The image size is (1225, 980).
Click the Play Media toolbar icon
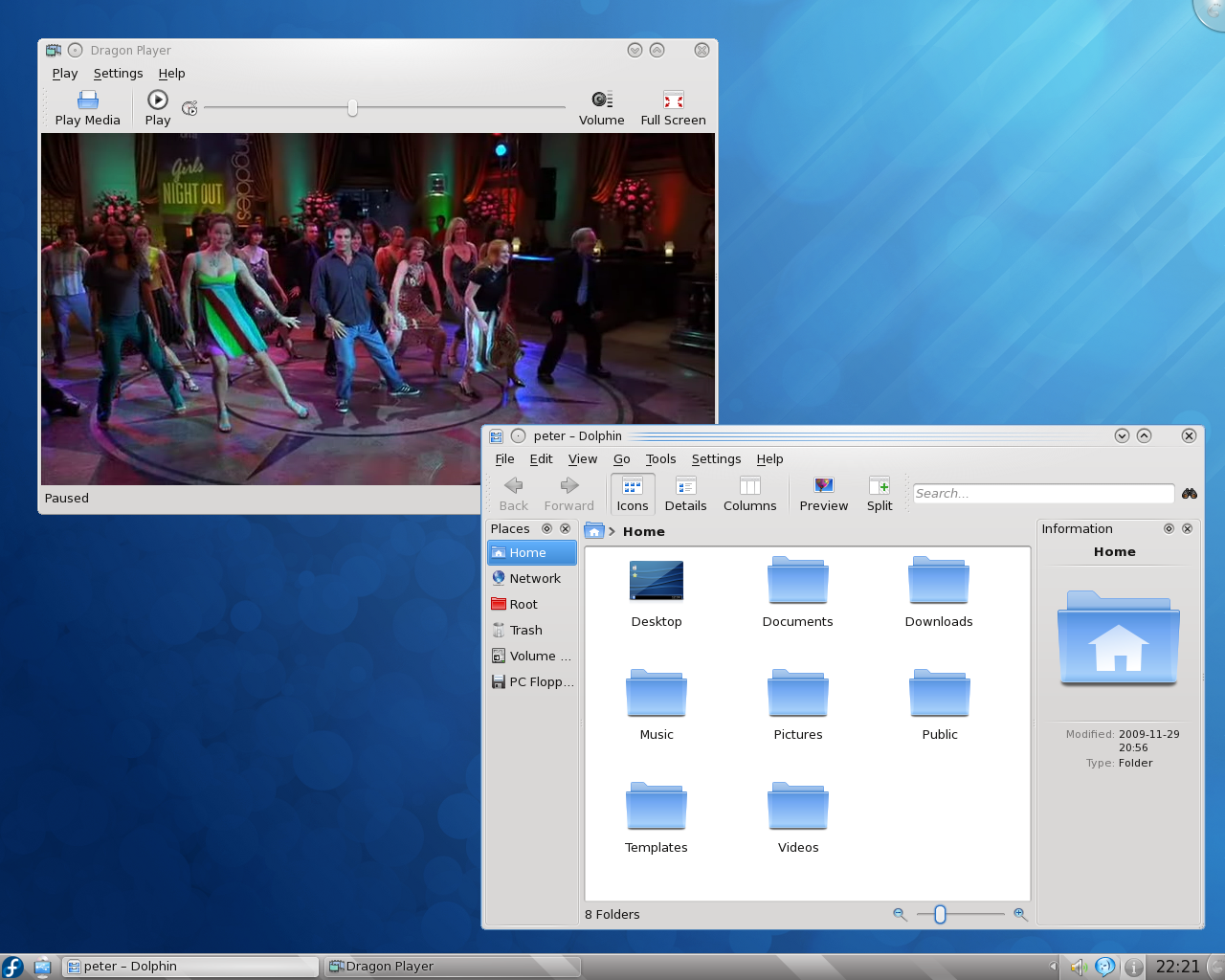click(87, 107)
